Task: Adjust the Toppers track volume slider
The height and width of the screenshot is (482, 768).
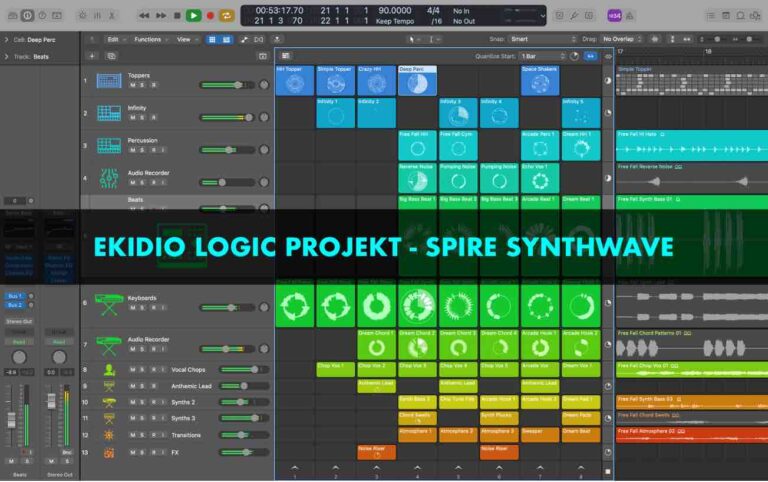Action: 227,85
